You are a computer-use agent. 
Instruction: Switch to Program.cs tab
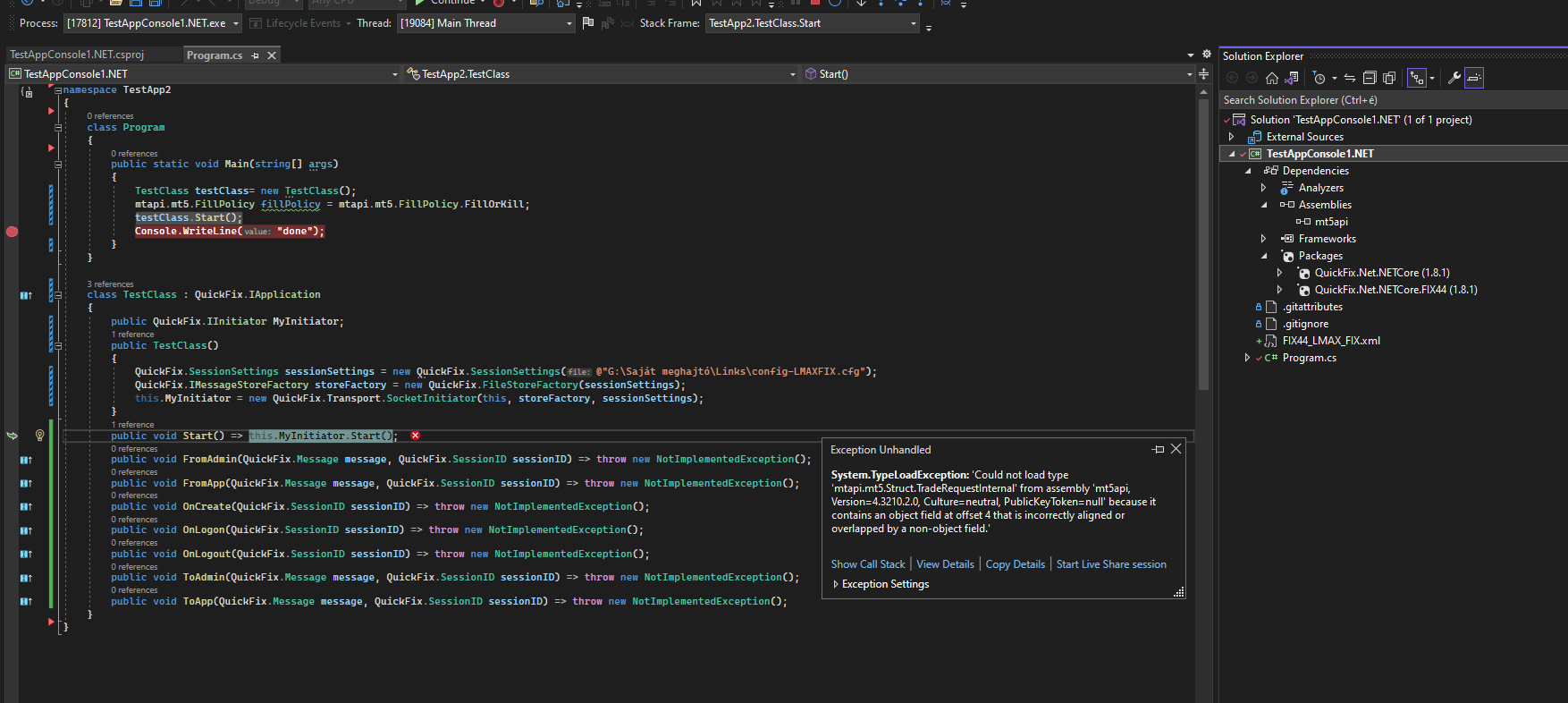point(215,55)
